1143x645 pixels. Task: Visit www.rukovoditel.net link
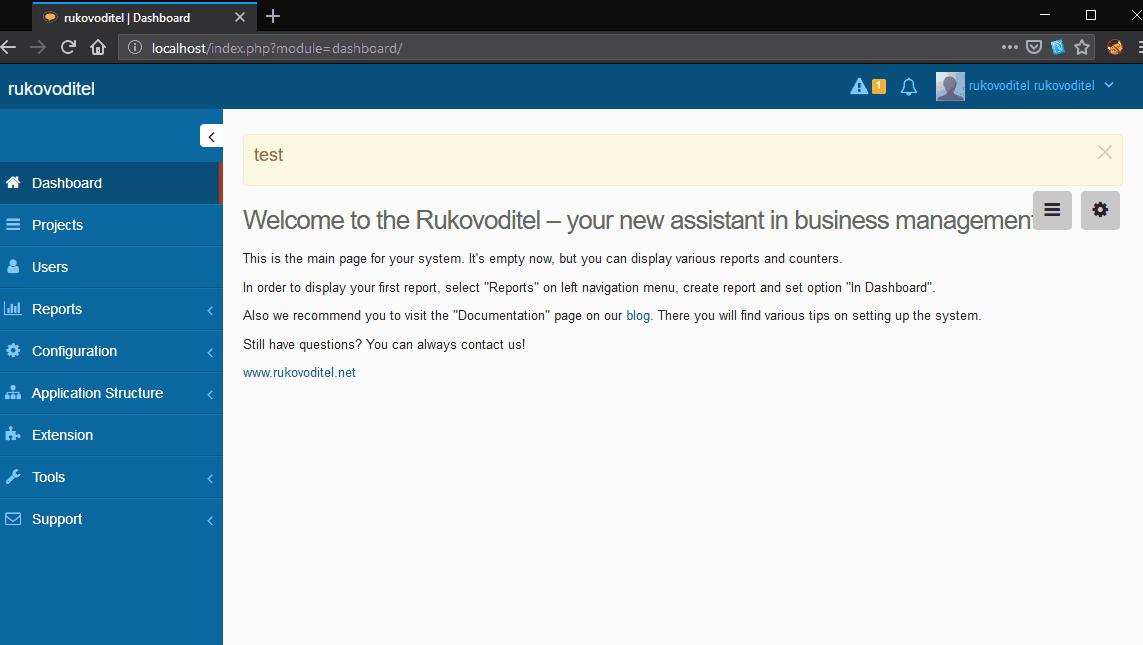tap(299, 372)
